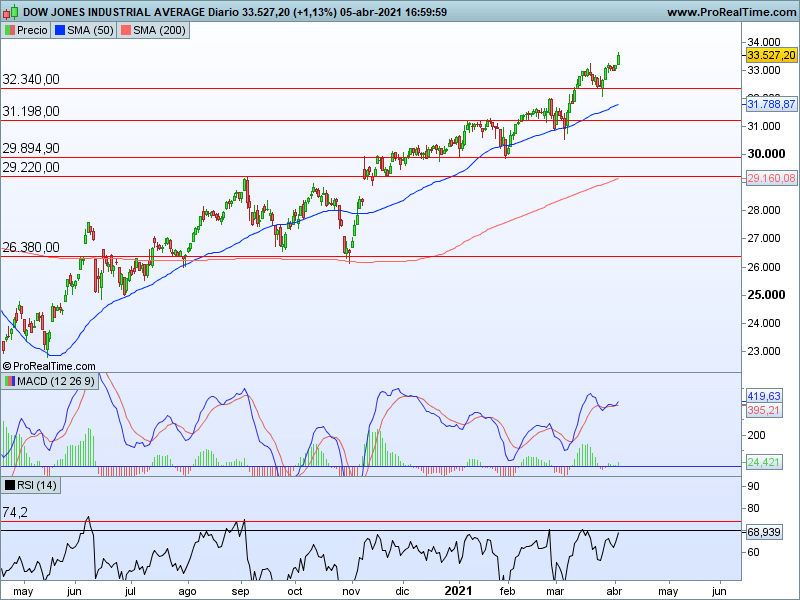
Task: Click the 32.340,00 resistance level label
Action: tap(31, 79)
